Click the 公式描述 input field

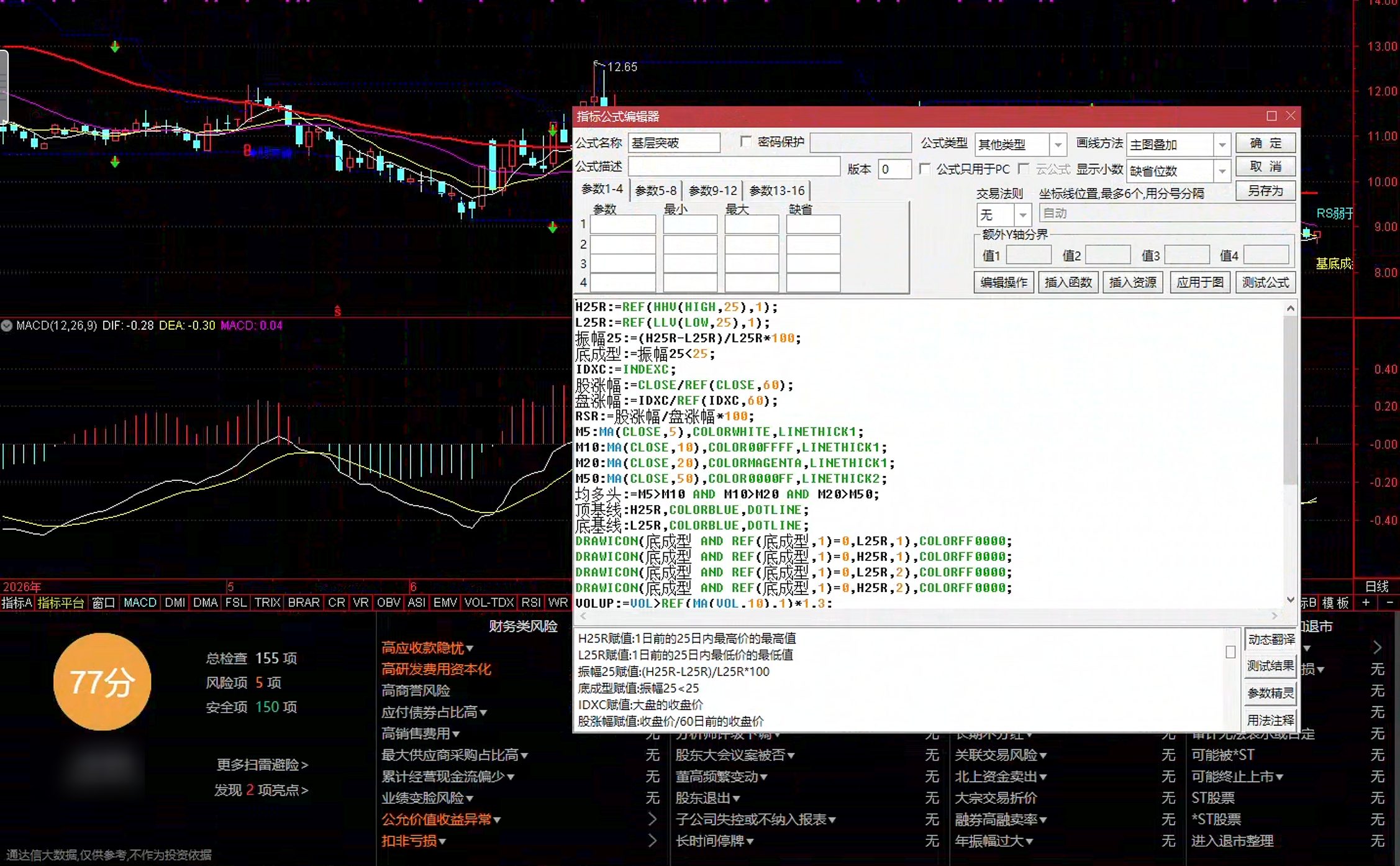(x=734, y=167)
